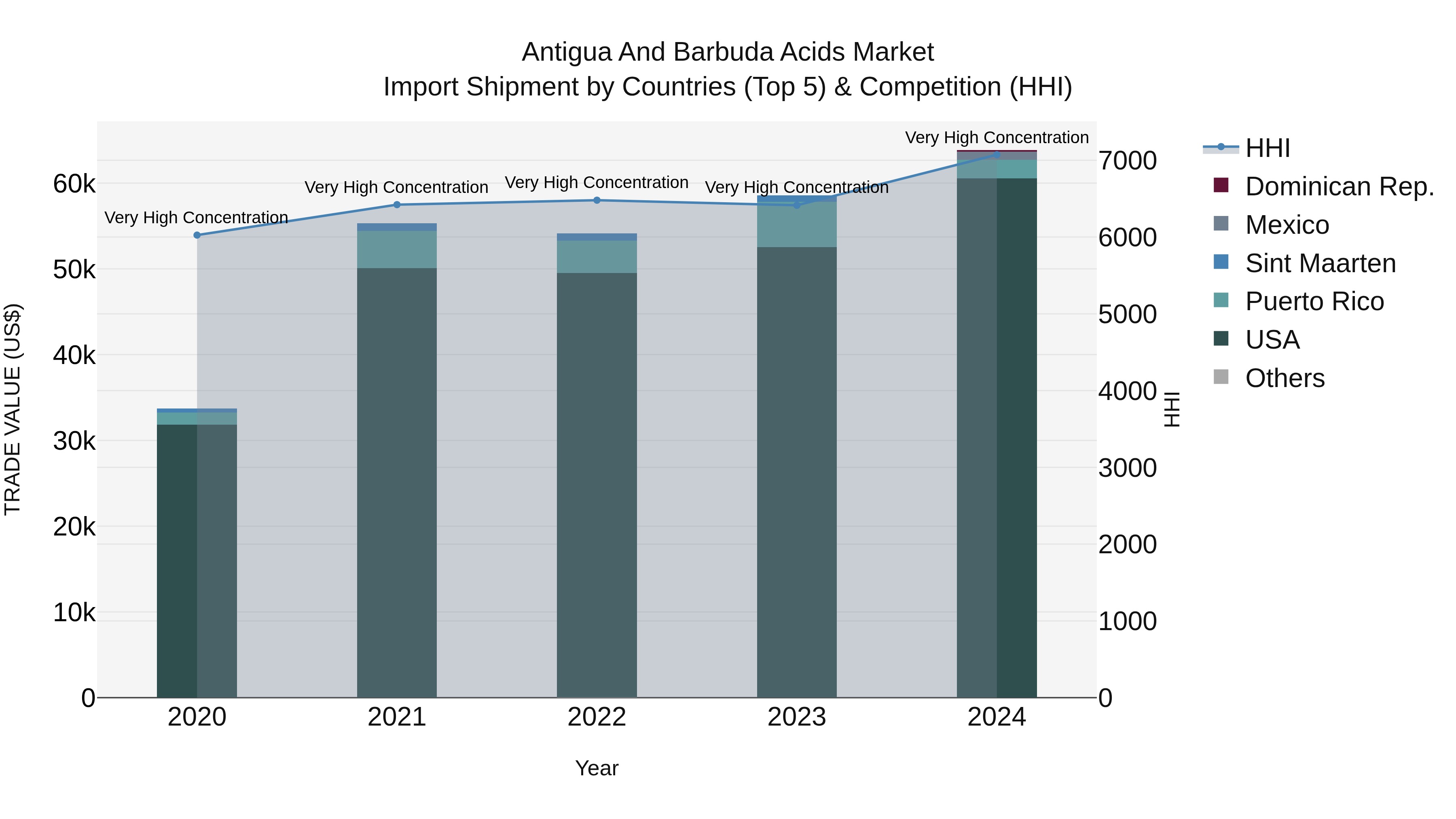Click the Sint Maarten legend swatch
Image resolution: width=1456 pixels, height=819 pixels.
click(x=1221, y=262)
